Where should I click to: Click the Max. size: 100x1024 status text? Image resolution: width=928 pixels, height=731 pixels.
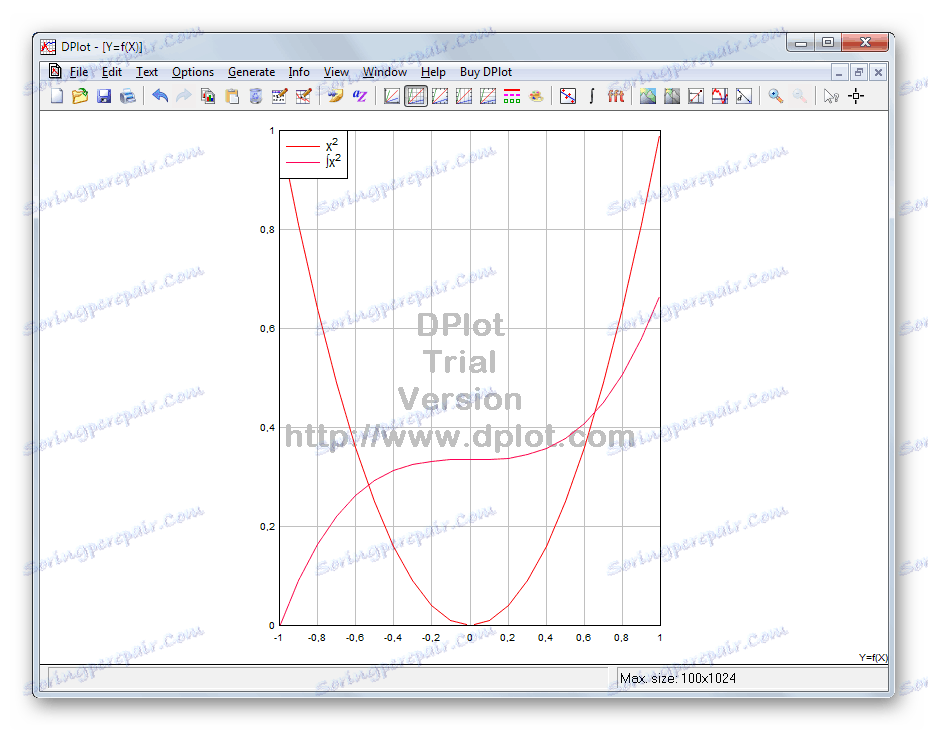tap(678, 678)
